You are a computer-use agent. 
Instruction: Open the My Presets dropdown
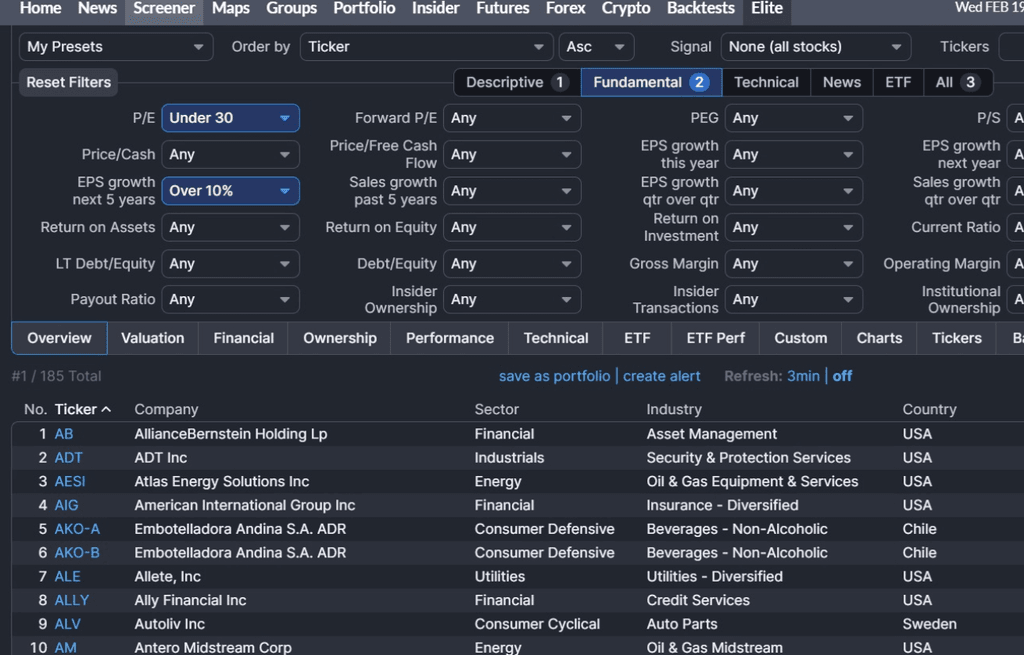[115, 46]
